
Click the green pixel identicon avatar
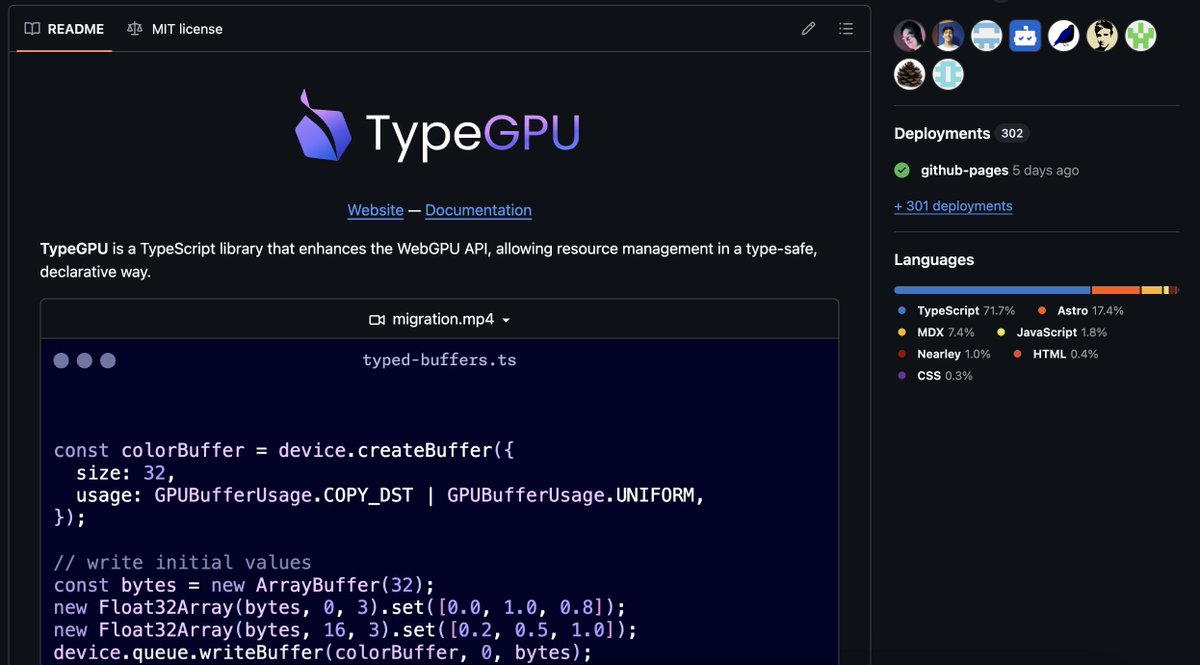[1141, 36]
